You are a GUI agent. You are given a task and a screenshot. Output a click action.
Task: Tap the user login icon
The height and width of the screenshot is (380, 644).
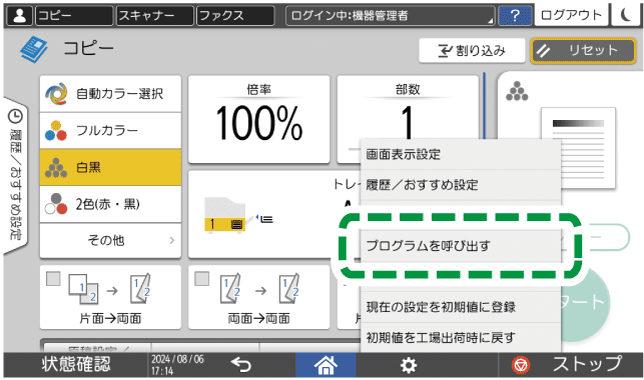[x=19, y=16]
